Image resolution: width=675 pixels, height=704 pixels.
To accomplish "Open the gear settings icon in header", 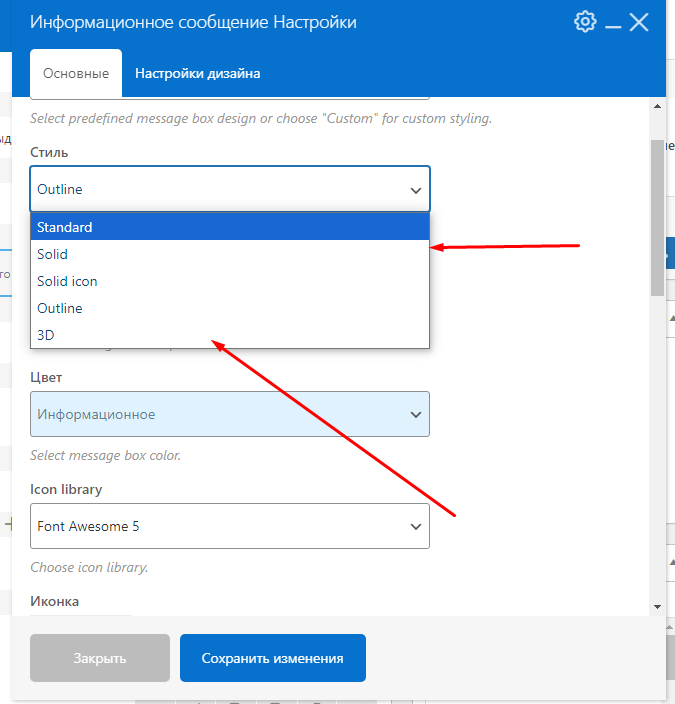I will point(585,22).
